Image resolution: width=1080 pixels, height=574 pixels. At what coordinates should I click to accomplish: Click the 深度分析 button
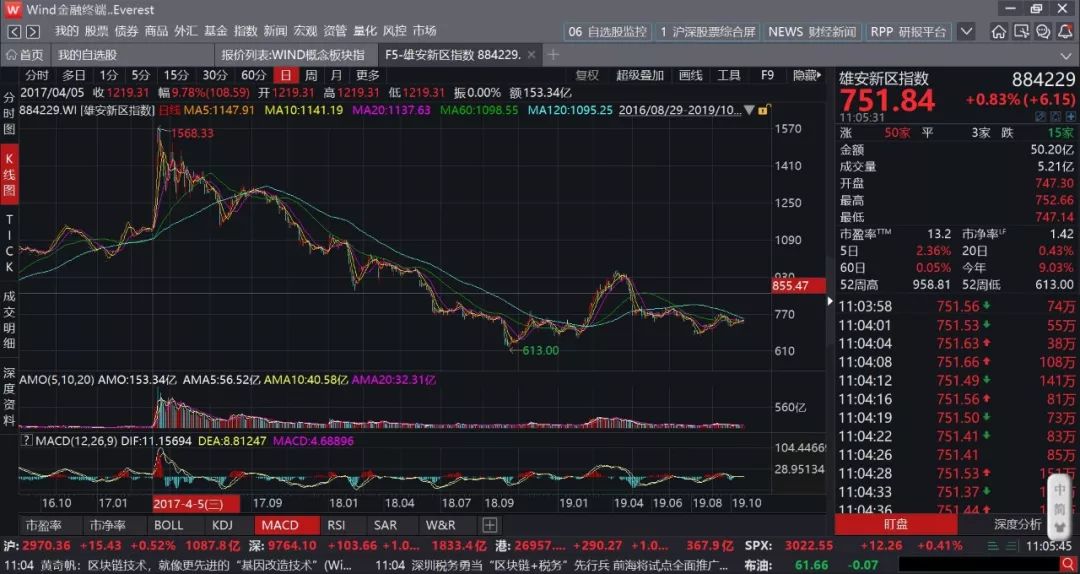pyautogui.click(x=1018, y=524)
